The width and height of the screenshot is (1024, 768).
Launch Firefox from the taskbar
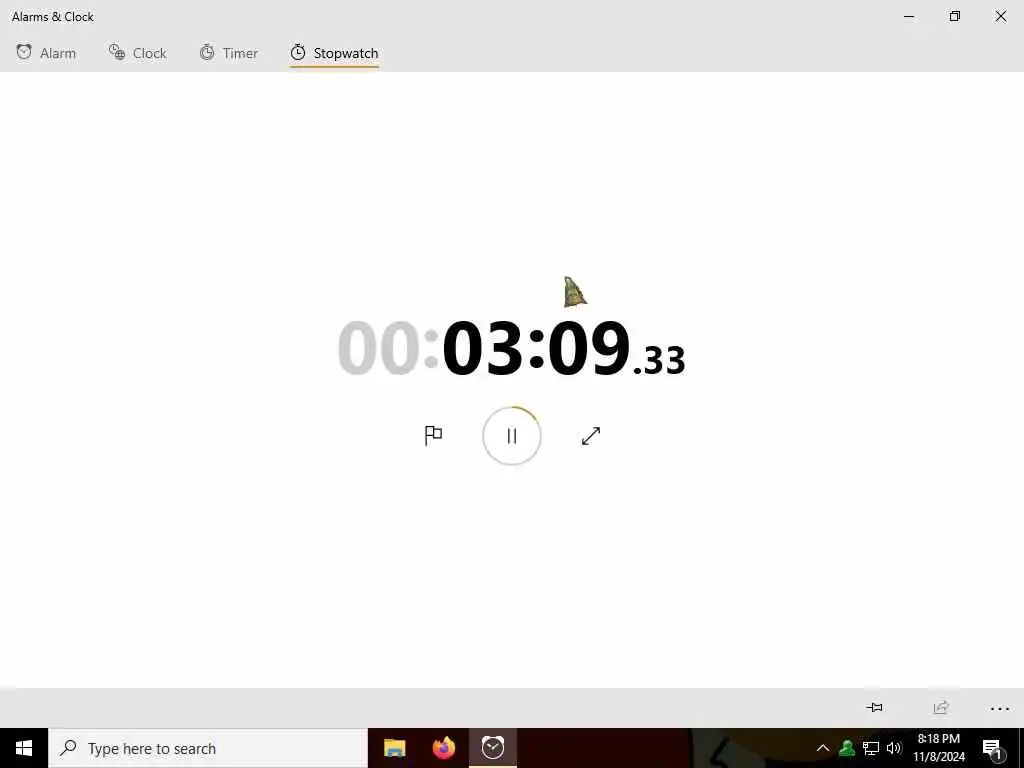pyautogui.click(x=443, y=748)
